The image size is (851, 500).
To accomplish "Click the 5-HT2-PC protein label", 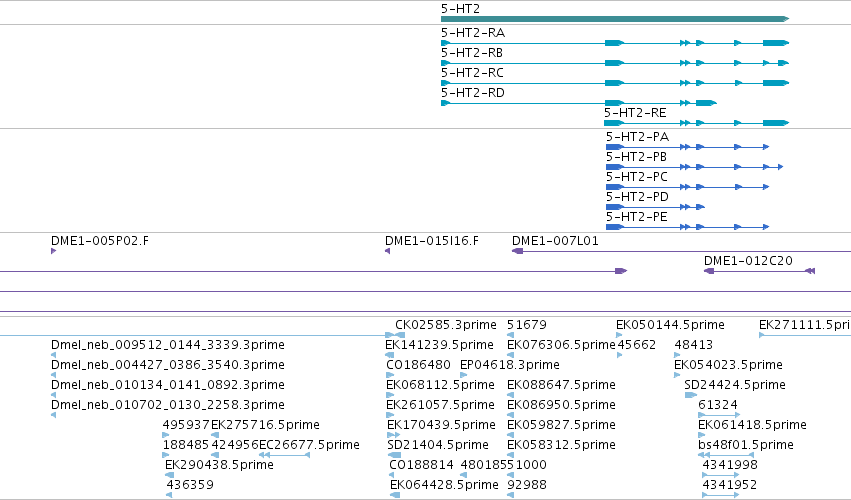I will click(637, 178).
